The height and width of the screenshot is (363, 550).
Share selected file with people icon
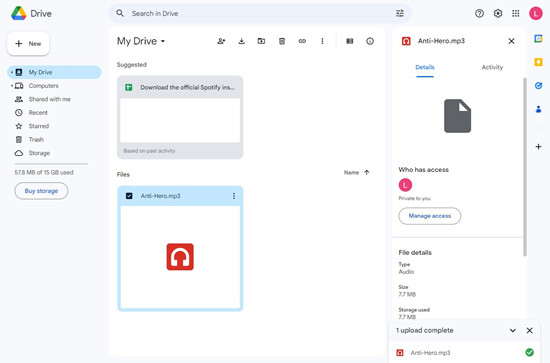coord(221,41)
